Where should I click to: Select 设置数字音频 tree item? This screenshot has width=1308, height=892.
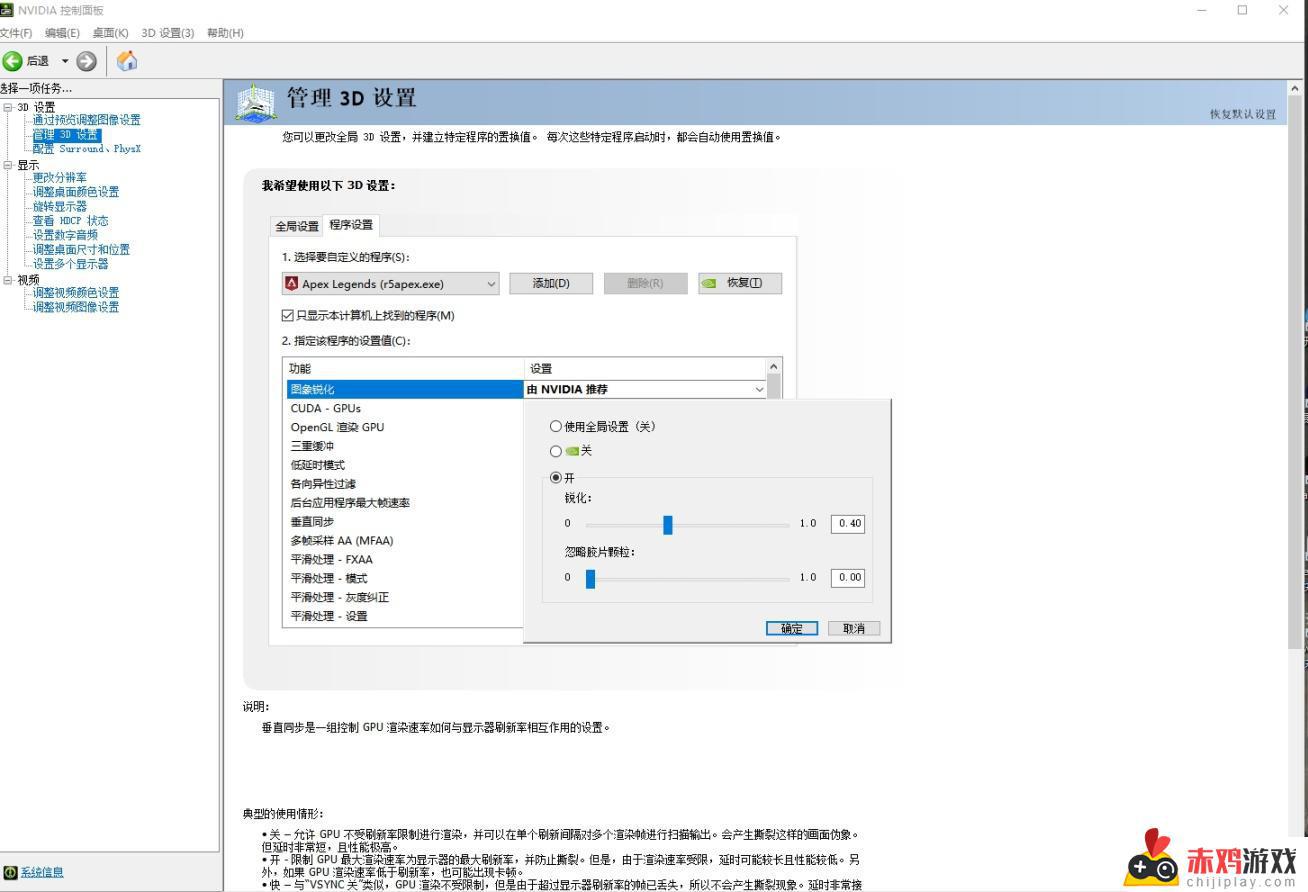[x=65, y=235]
